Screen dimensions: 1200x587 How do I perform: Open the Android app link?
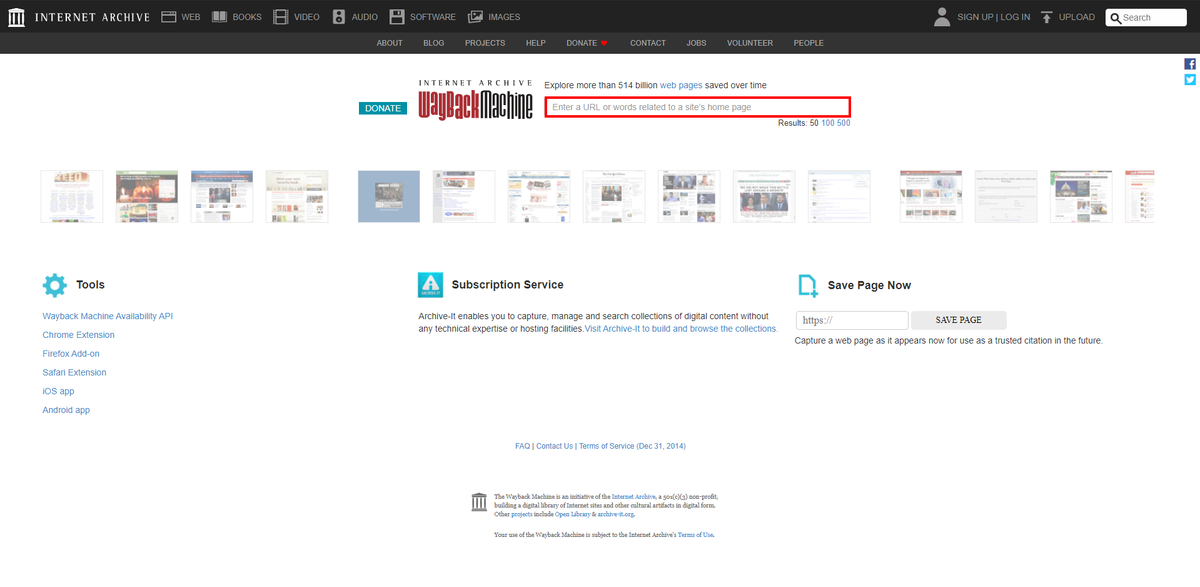(x=66, y=410)
